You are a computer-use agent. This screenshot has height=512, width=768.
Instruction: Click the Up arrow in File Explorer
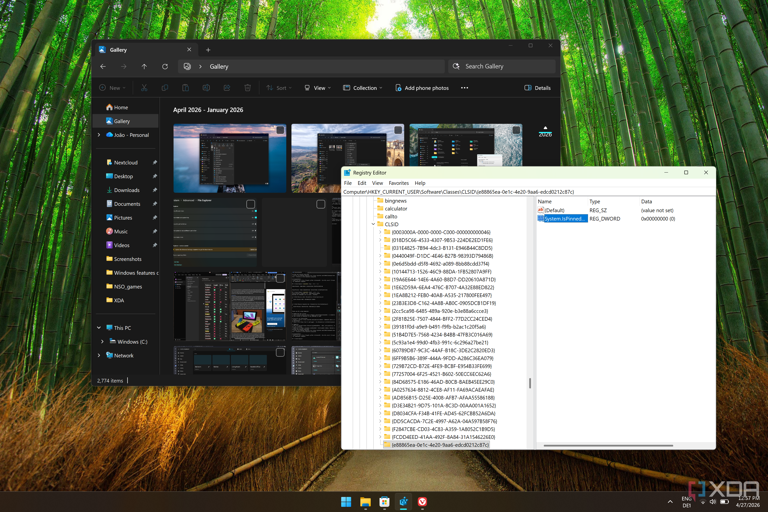coord(144,67)
